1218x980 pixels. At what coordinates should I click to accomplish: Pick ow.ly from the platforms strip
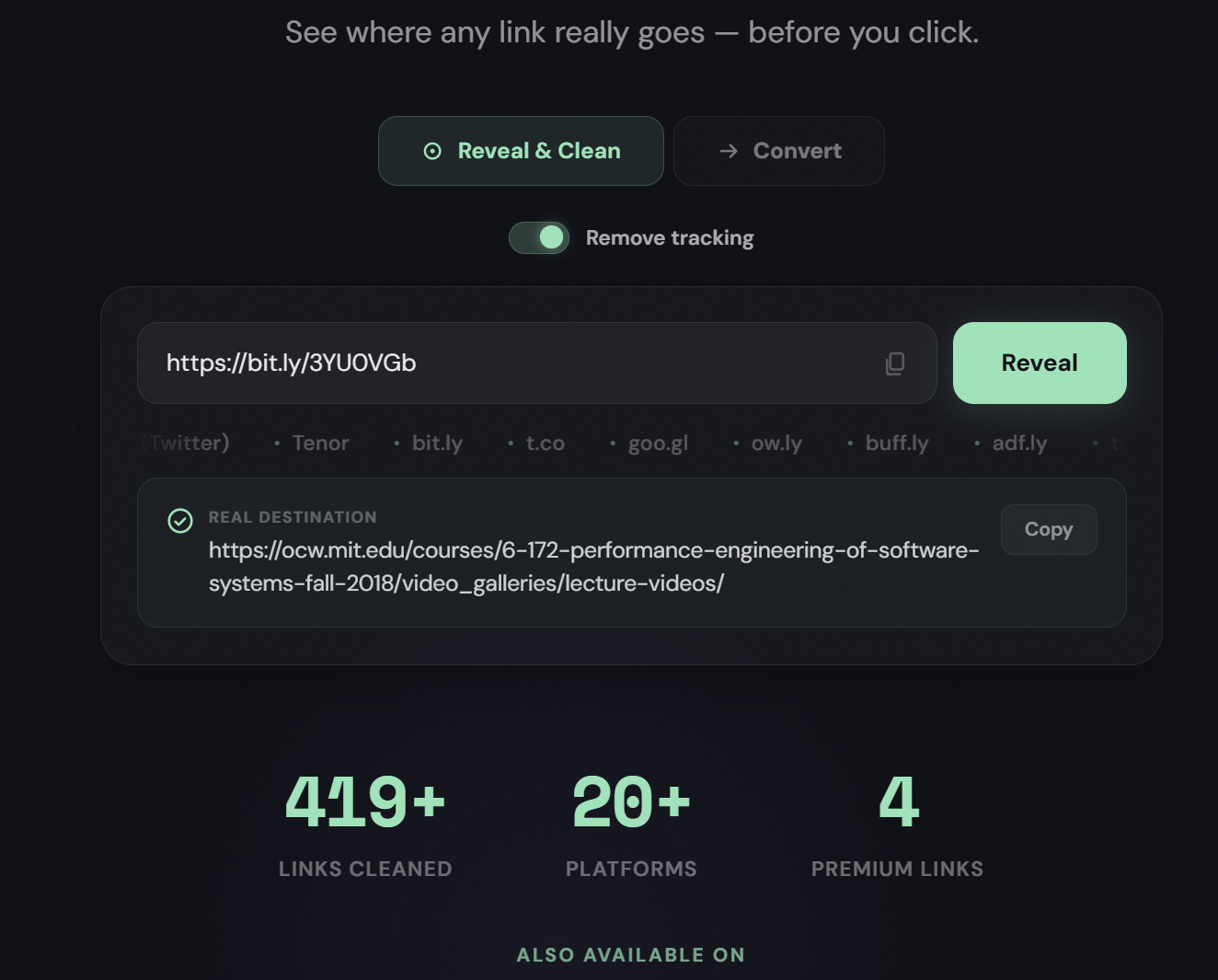tap(776, 443)
